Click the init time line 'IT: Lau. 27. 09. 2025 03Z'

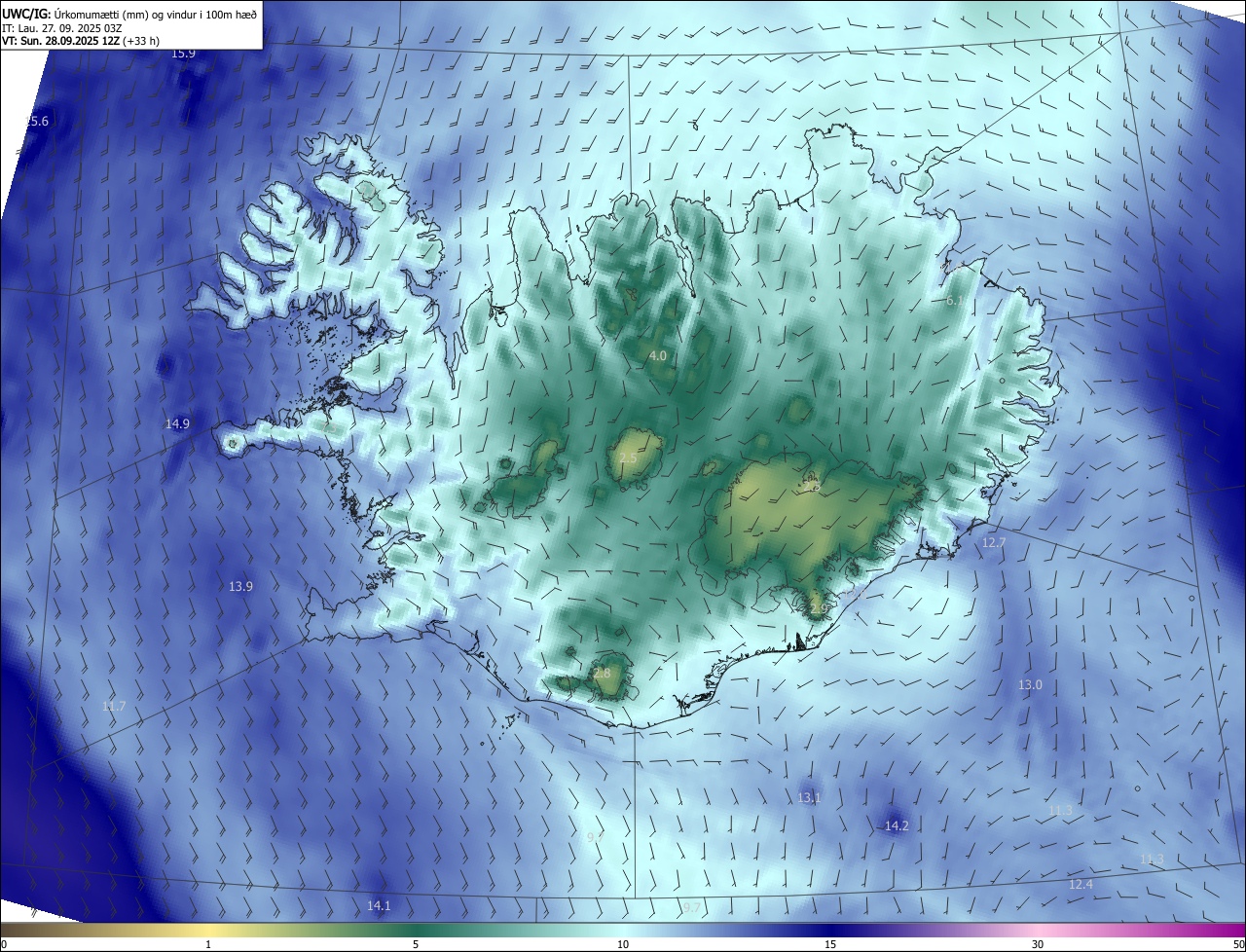coord(60,27)
